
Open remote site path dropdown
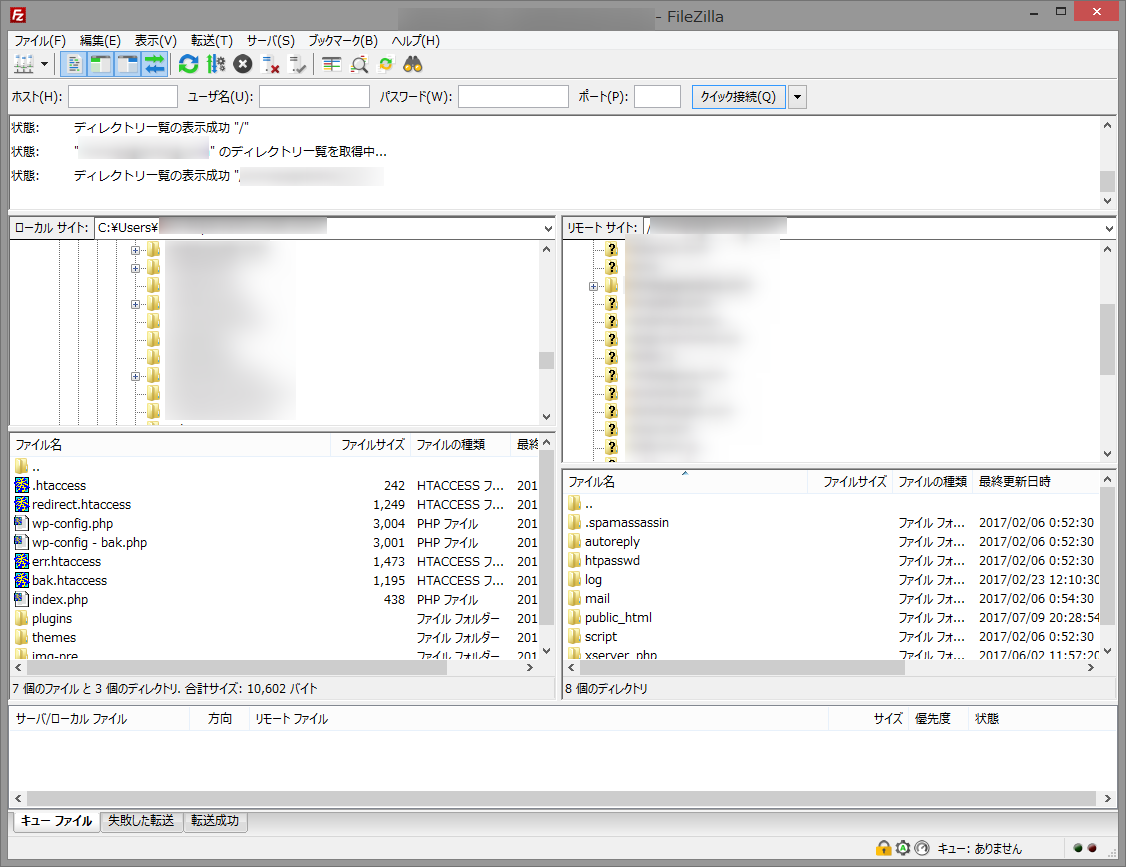click(x=1109, y=228)
